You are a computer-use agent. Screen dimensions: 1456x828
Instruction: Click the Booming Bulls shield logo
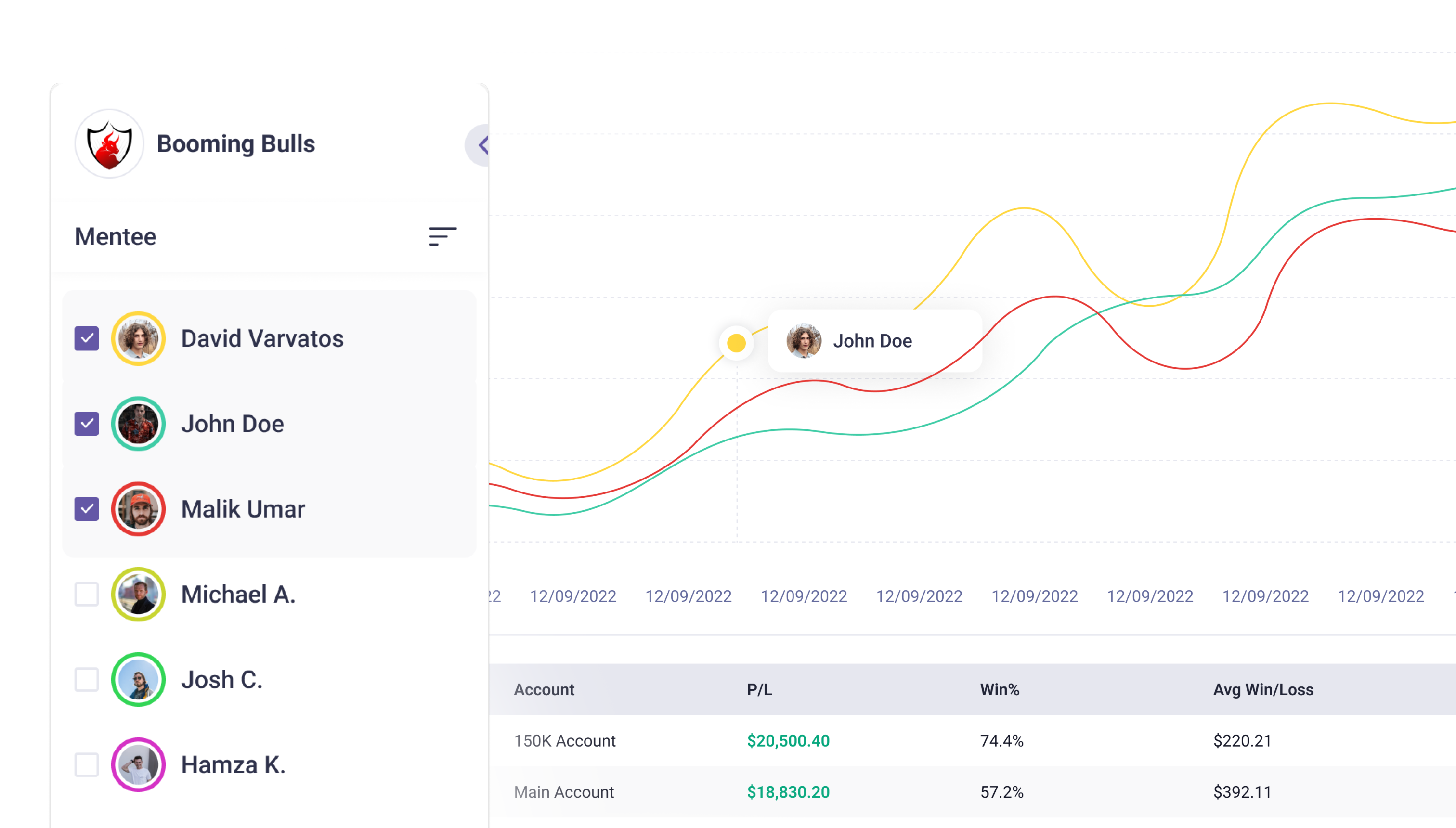[x=109, y=144]
